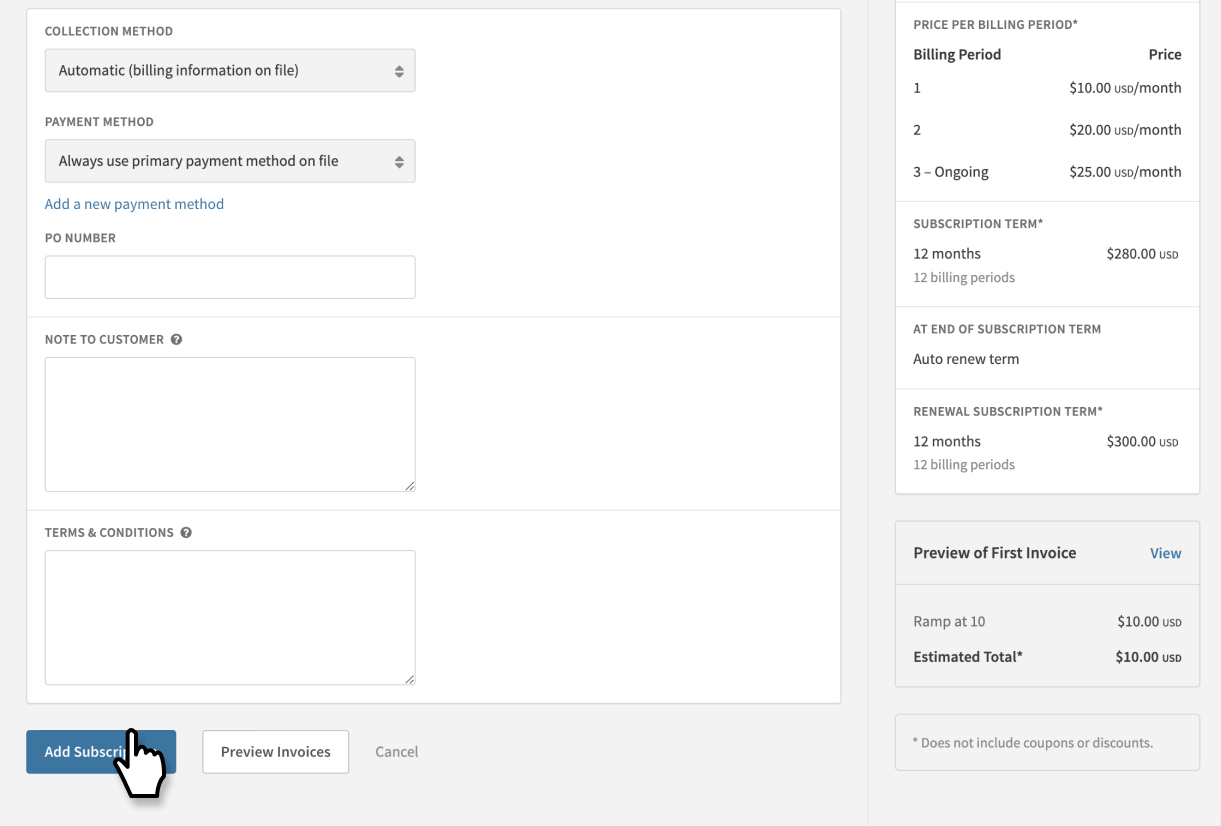The image size is (1221, 826).
Task: View the first invoice preview
Action: coord(1165,553)
